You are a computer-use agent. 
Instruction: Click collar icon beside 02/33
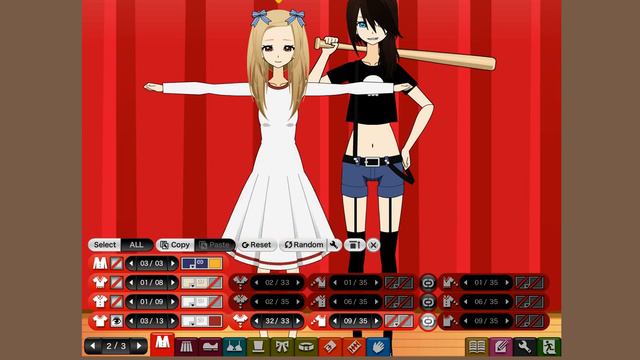click(x=240, y=282)
